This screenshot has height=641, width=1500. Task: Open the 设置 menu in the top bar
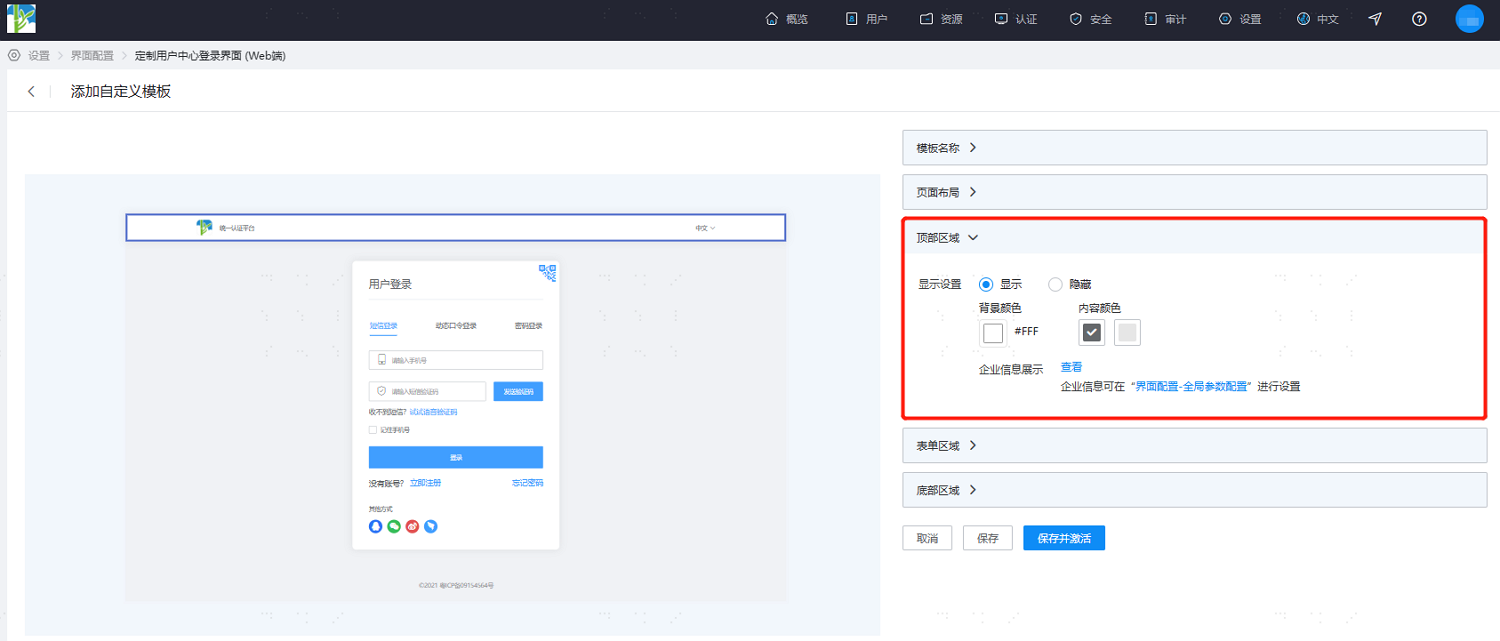tap(1240, 19)
